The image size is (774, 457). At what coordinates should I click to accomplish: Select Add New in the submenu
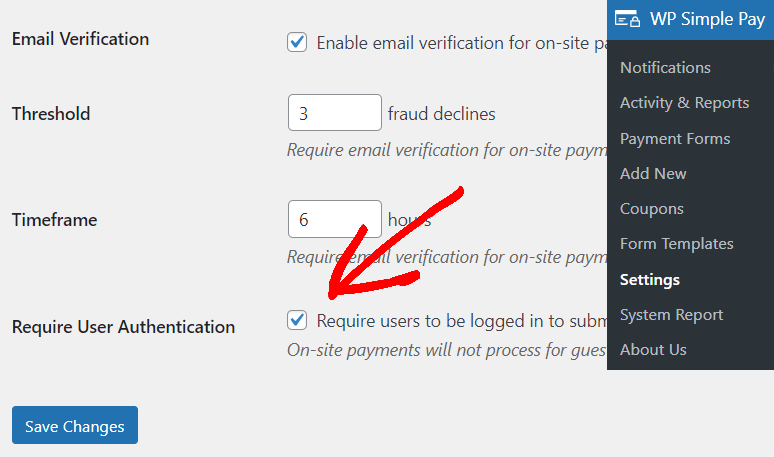point(653,174)
